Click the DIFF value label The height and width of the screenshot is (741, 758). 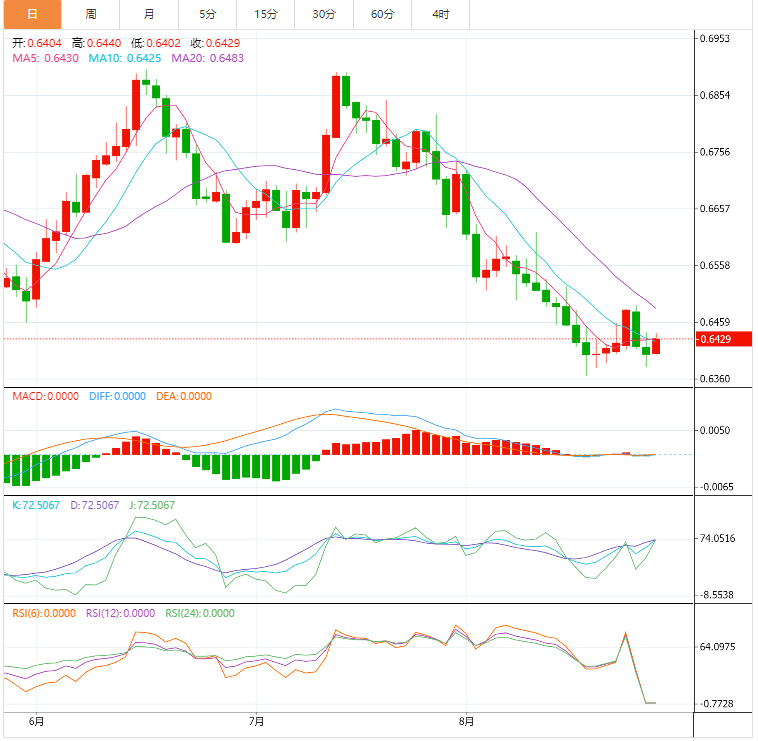click(x=116, y=396)
